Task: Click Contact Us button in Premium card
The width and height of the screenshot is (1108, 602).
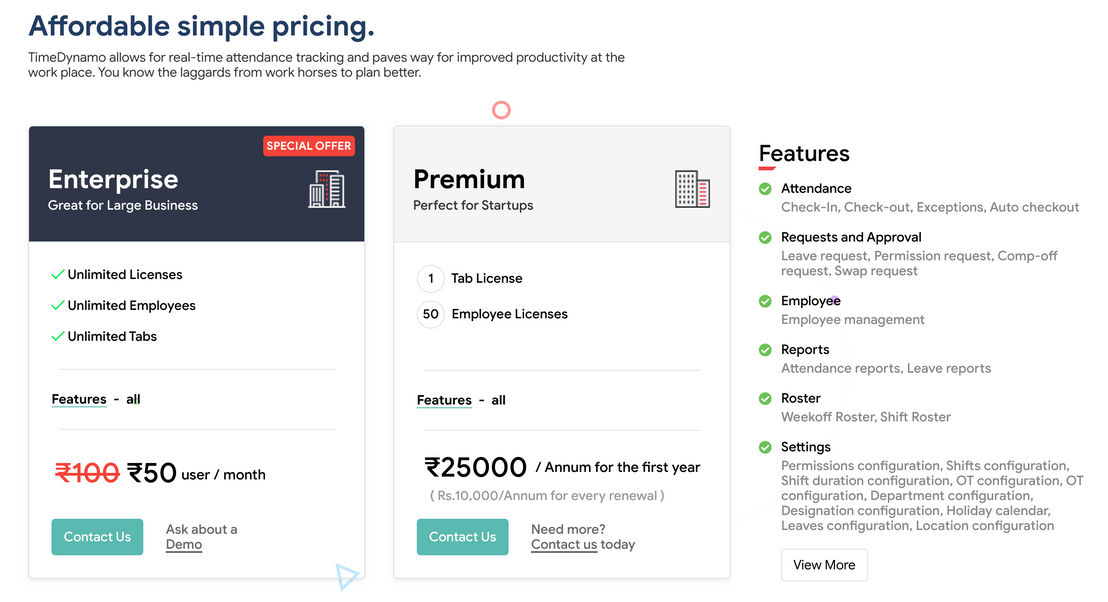Action: (463, 537)
